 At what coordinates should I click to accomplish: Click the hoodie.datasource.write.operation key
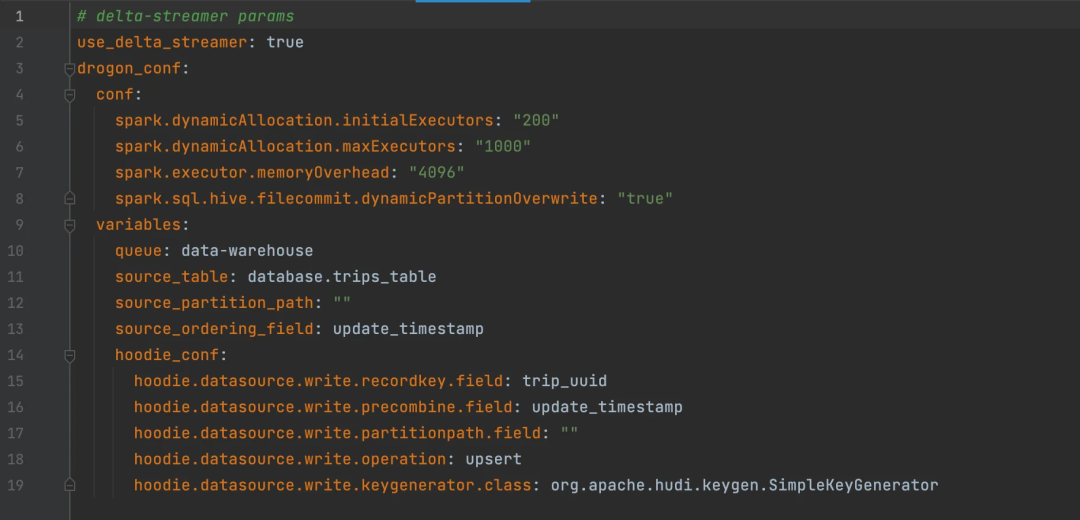pyautogui.click(x=290, y=459)
